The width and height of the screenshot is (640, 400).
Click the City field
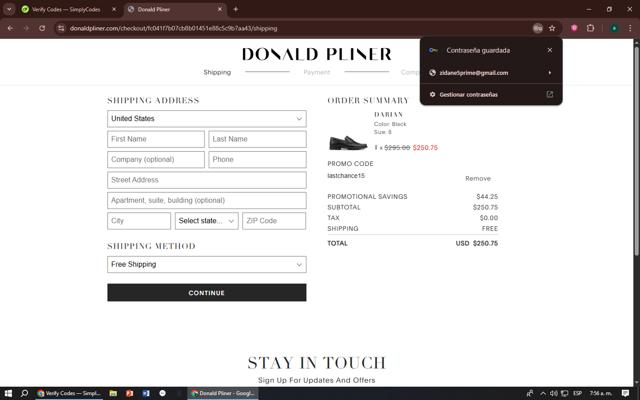139,221
